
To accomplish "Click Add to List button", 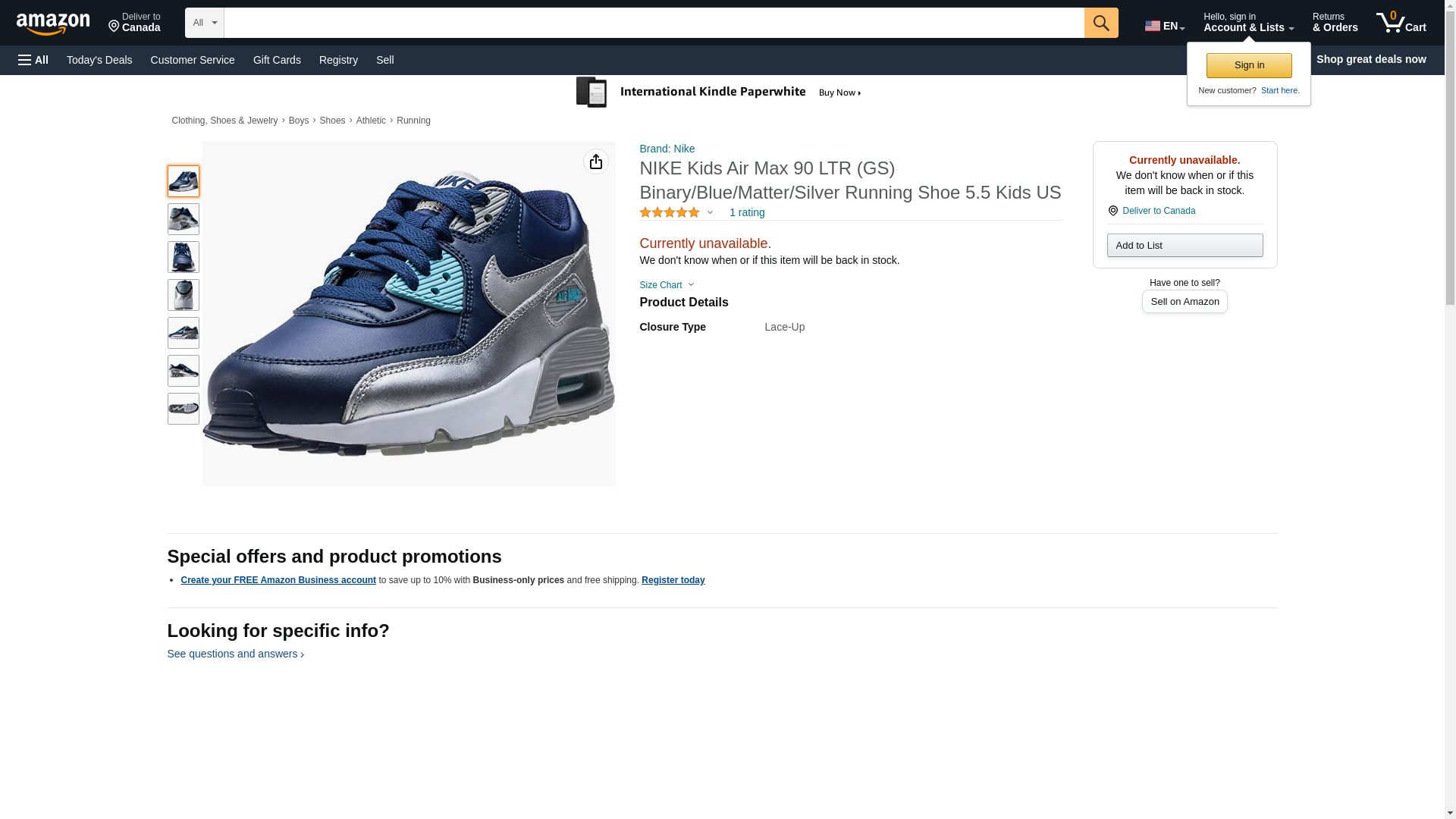I will (1184, 246).
